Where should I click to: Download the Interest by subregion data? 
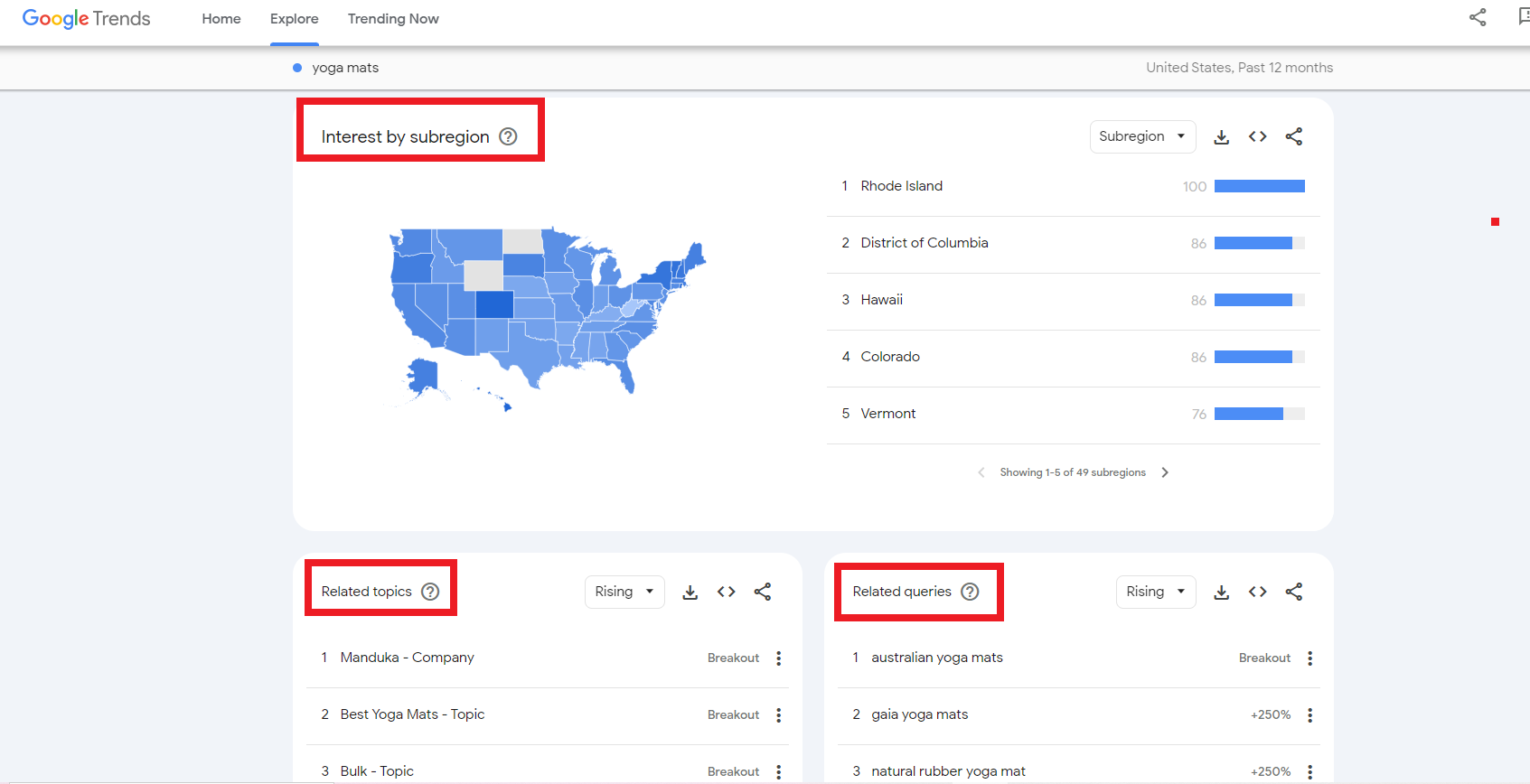[x=1221, y=136]
